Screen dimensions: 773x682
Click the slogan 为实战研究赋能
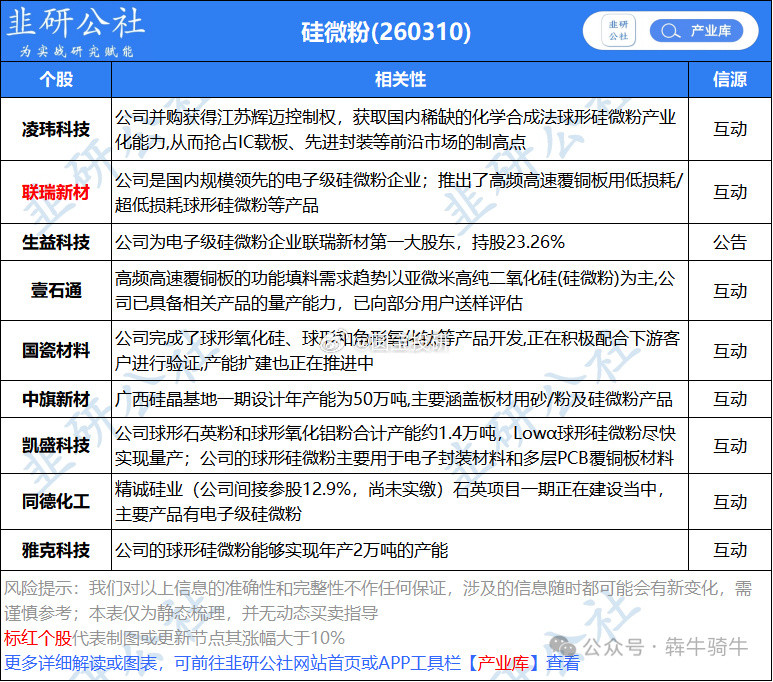pyautogui.click(x=76, y=51)
